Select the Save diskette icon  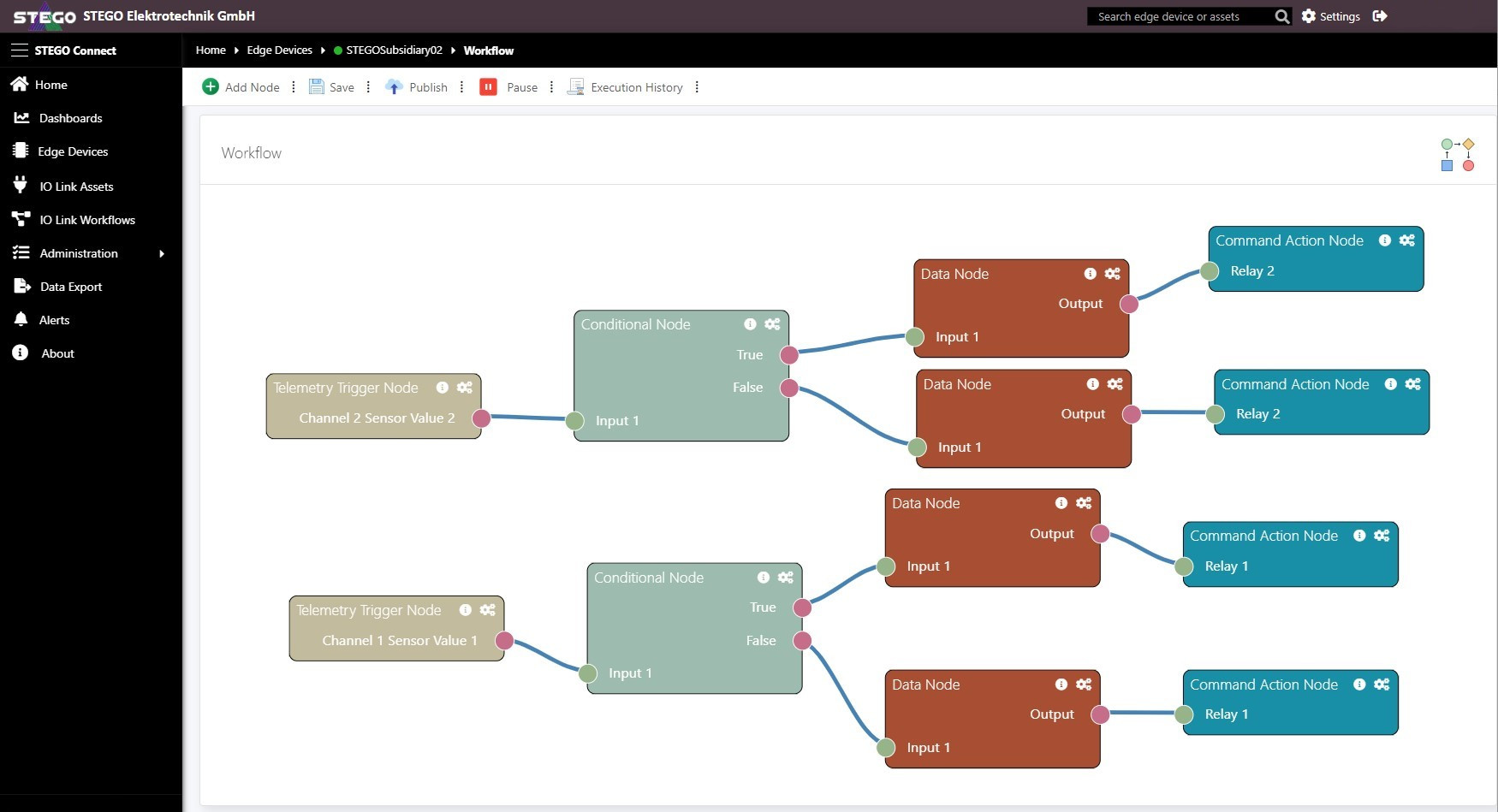[x=318, y=86]
